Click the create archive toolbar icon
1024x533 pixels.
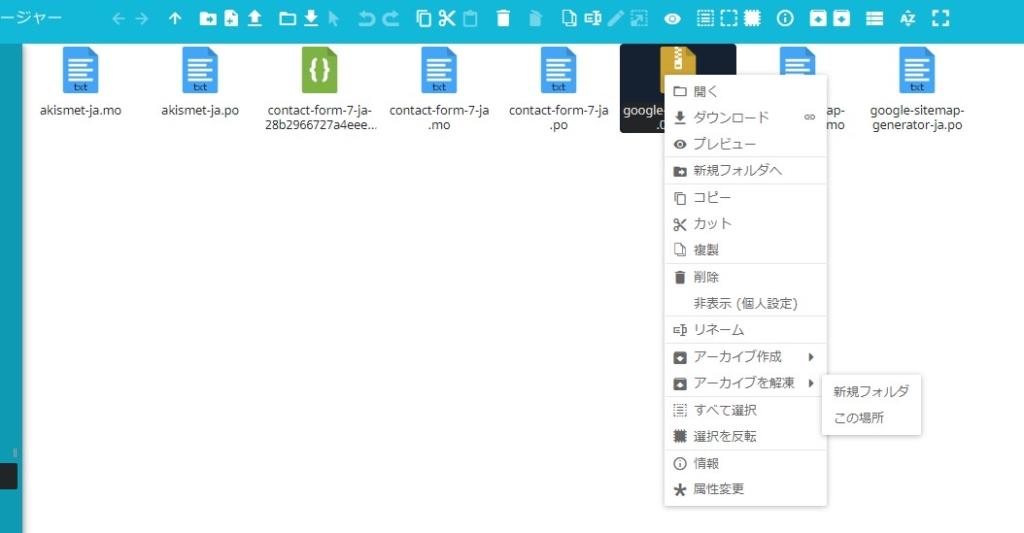point(842,19)
